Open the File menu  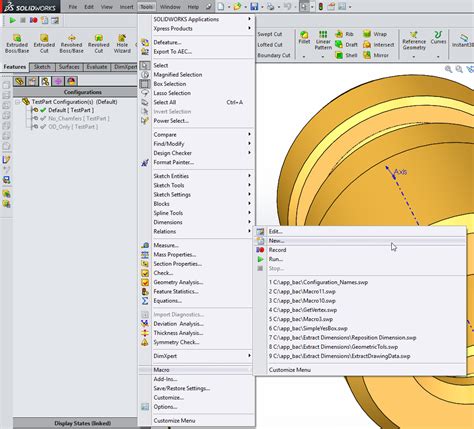point(73,7)
